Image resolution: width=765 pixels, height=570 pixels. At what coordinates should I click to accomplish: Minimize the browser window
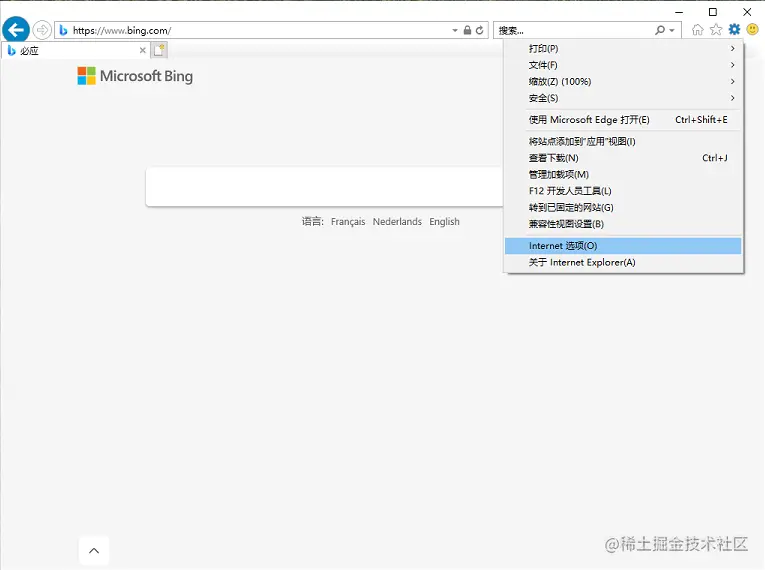(679, 12)
